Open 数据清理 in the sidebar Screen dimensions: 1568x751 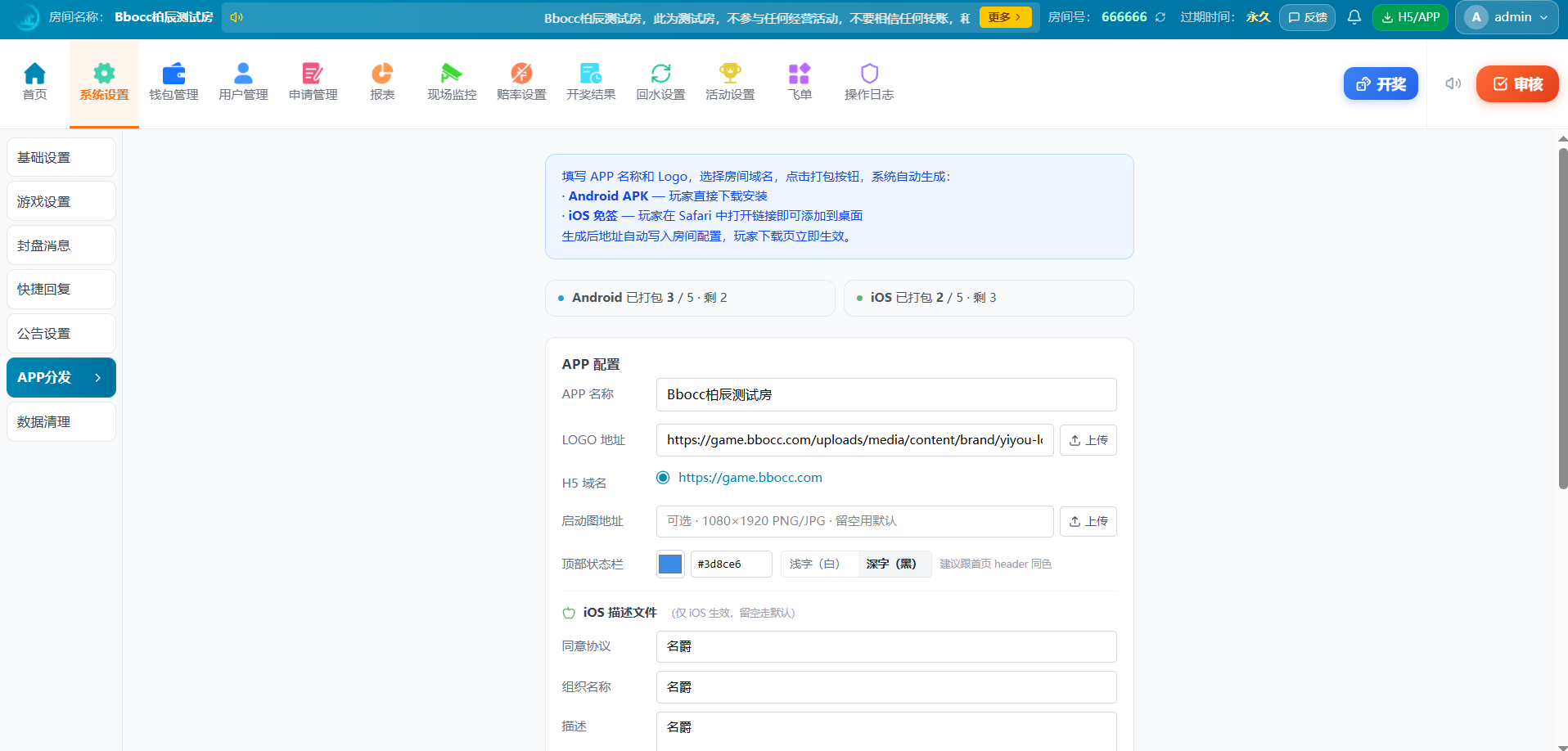point(61,422)
